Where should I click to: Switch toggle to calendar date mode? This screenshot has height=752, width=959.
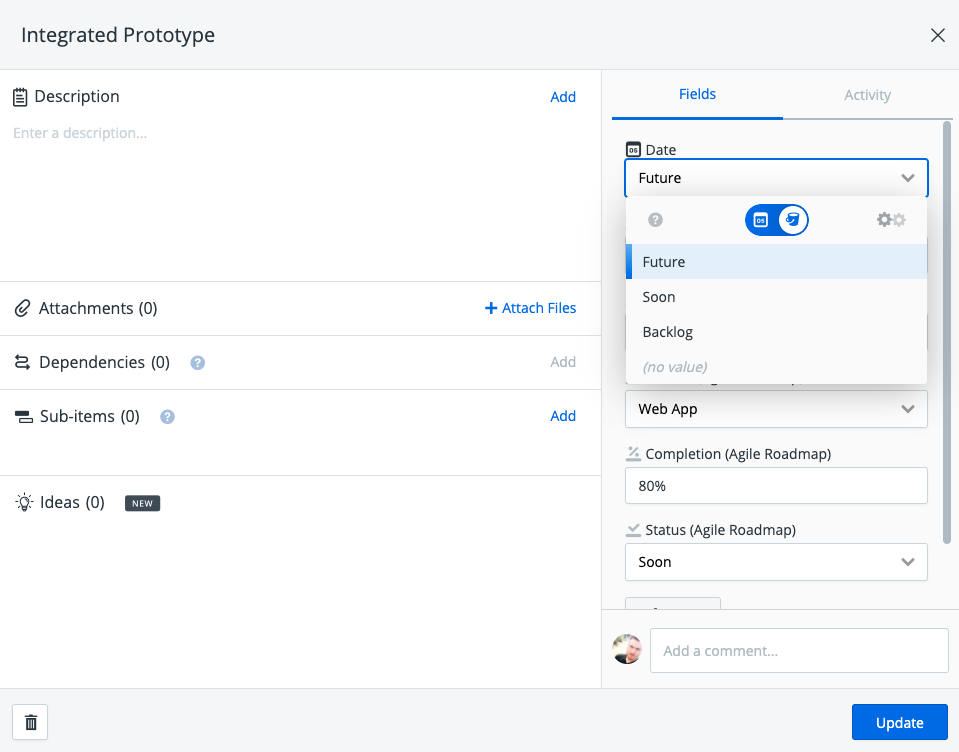click(x=761, y=220)
